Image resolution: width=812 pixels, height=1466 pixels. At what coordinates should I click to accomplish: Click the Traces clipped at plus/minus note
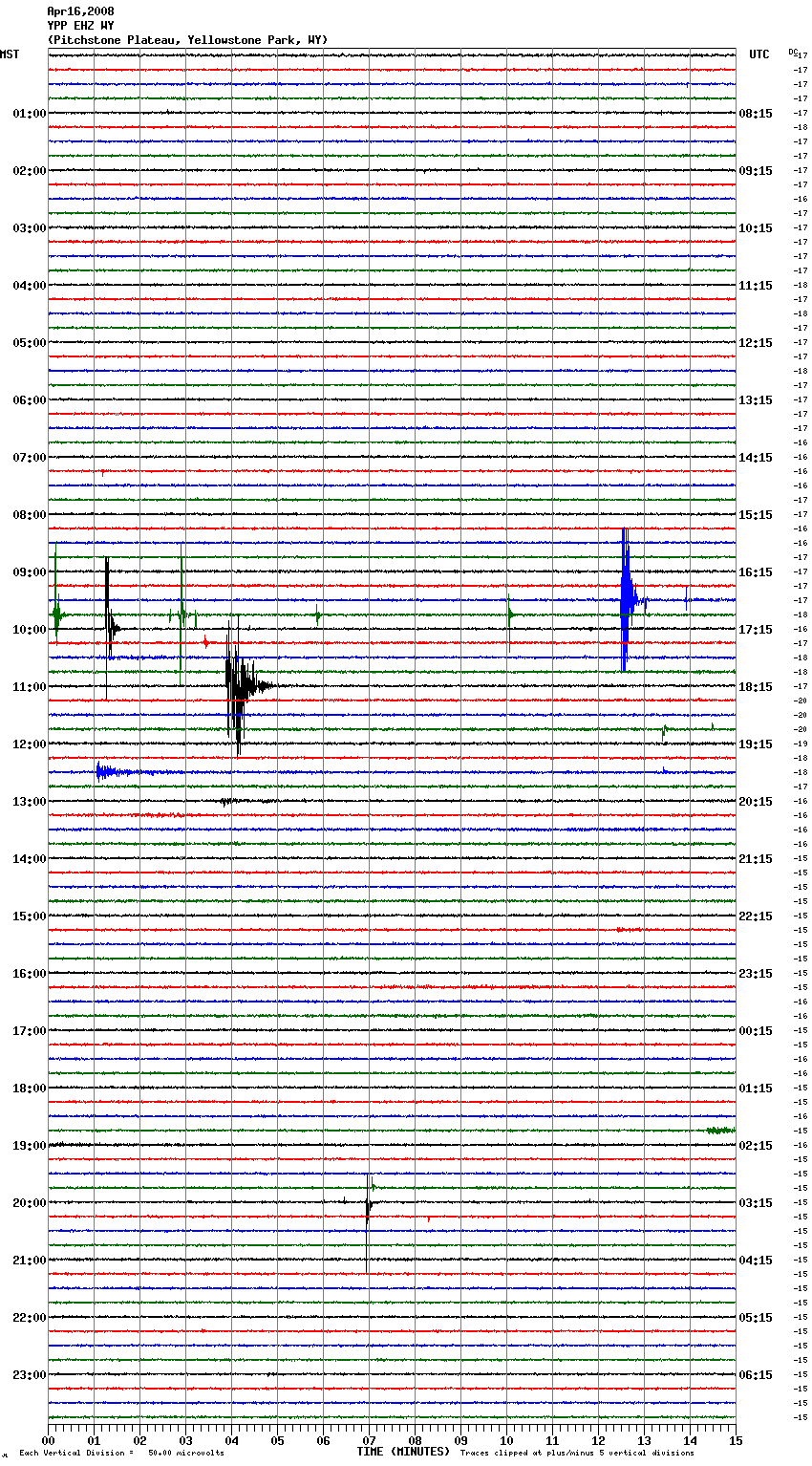tap(577, 1453)
